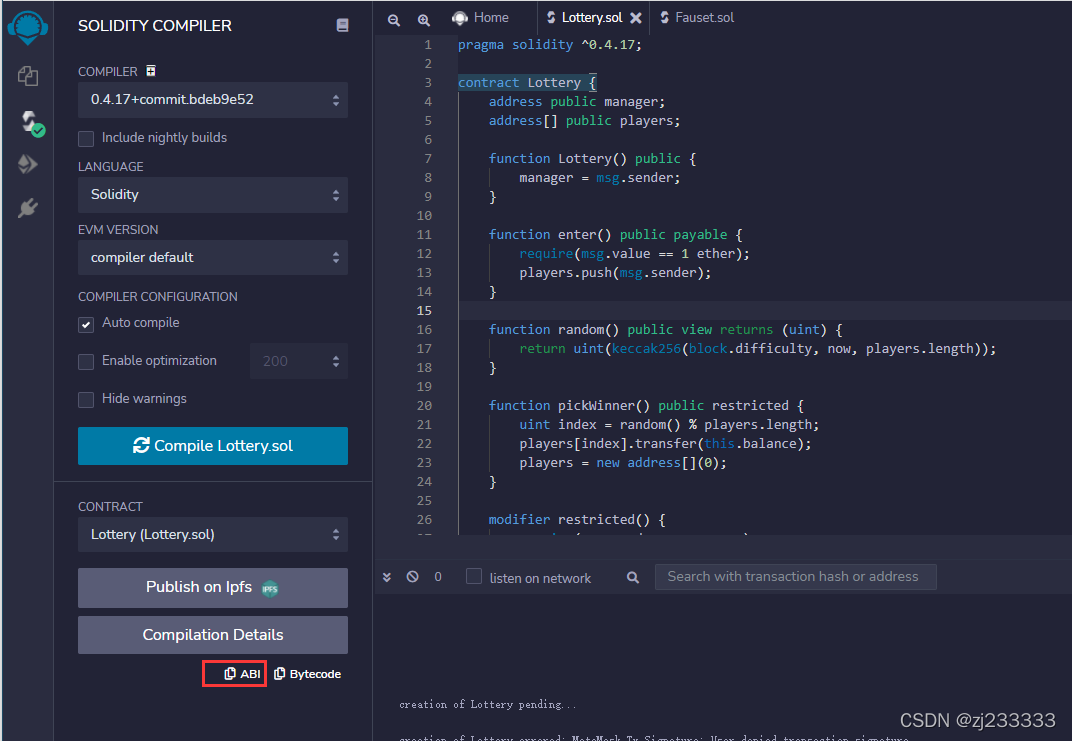Click the transaction hash search field
The width and height of the screenshot is (1072, 741).
point(795,577)
